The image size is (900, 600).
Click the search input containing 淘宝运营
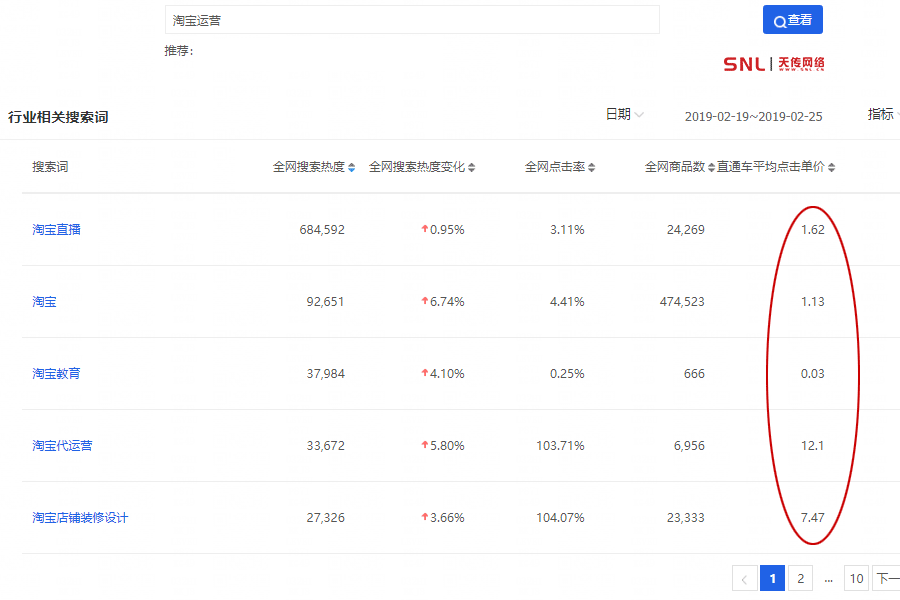tap(412, 20)
